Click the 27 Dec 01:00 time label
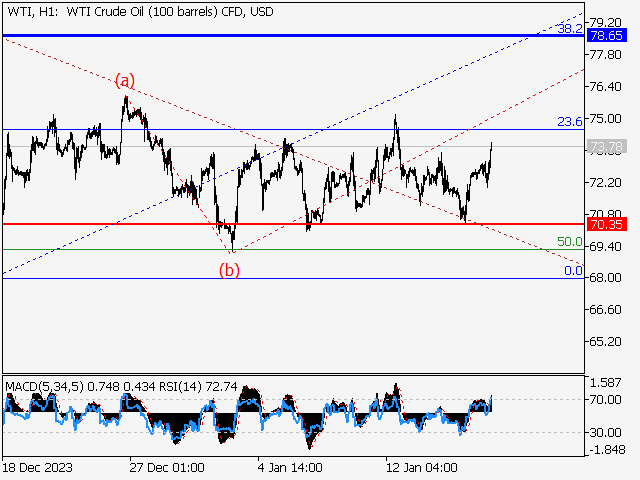 167,467
